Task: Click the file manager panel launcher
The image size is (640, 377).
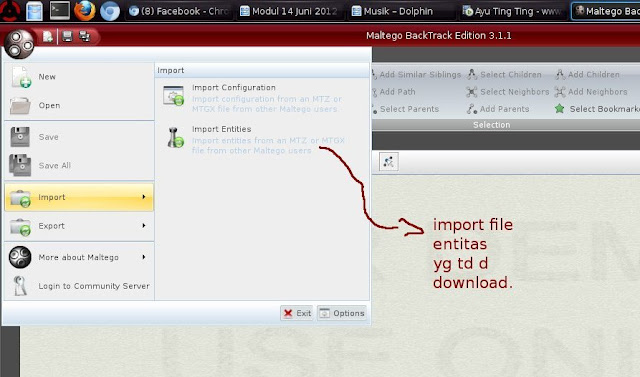Action: pyautogui.click(x=34, y=11)
